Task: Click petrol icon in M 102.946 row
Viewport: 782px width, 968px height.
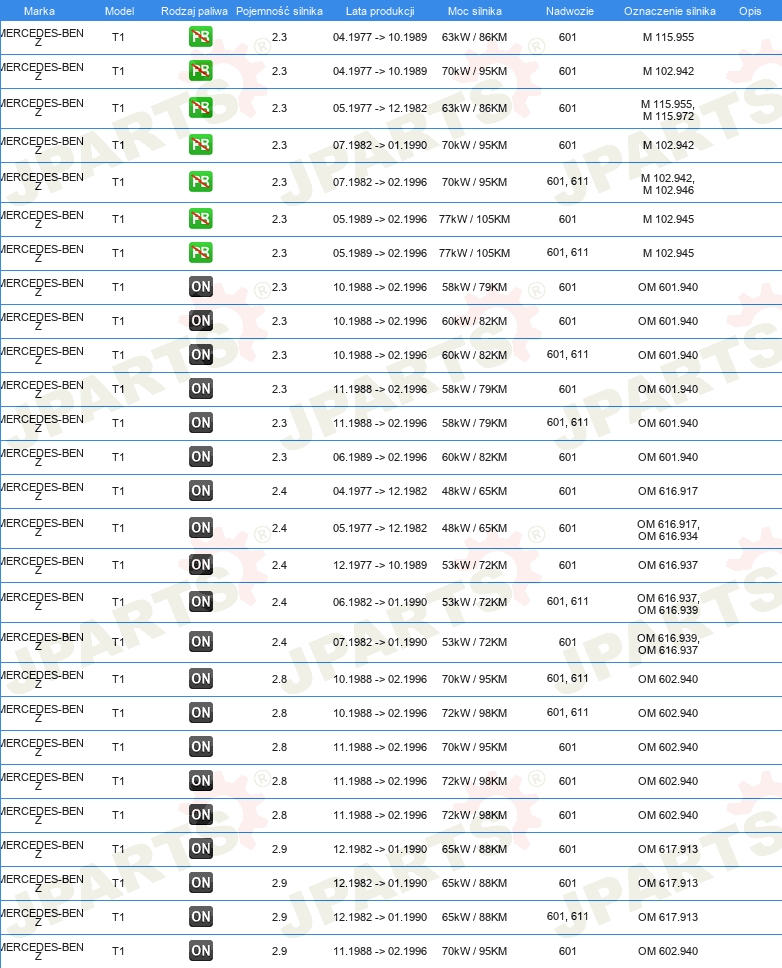Action: pyautogui.click(x=201, y=182)
